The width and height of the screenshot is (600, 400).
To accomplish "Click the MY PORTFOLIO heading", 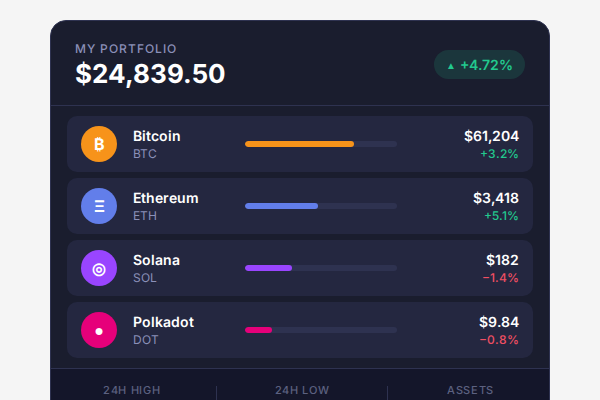I will [x=126, y=48].
